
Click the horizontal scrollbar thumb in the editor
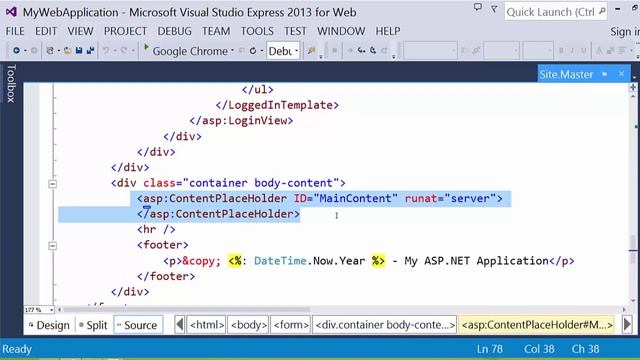[x=186, y=310]
